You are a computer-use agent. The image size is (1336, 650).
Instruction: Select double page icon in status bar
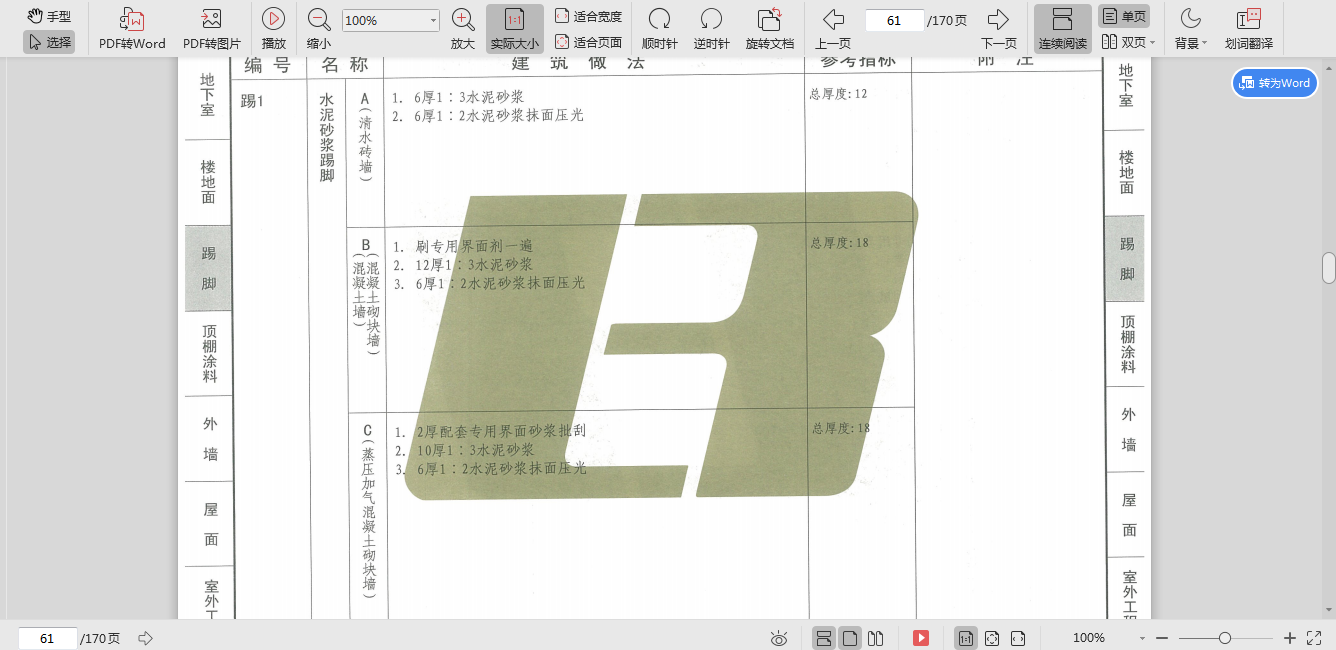point(875,638)
